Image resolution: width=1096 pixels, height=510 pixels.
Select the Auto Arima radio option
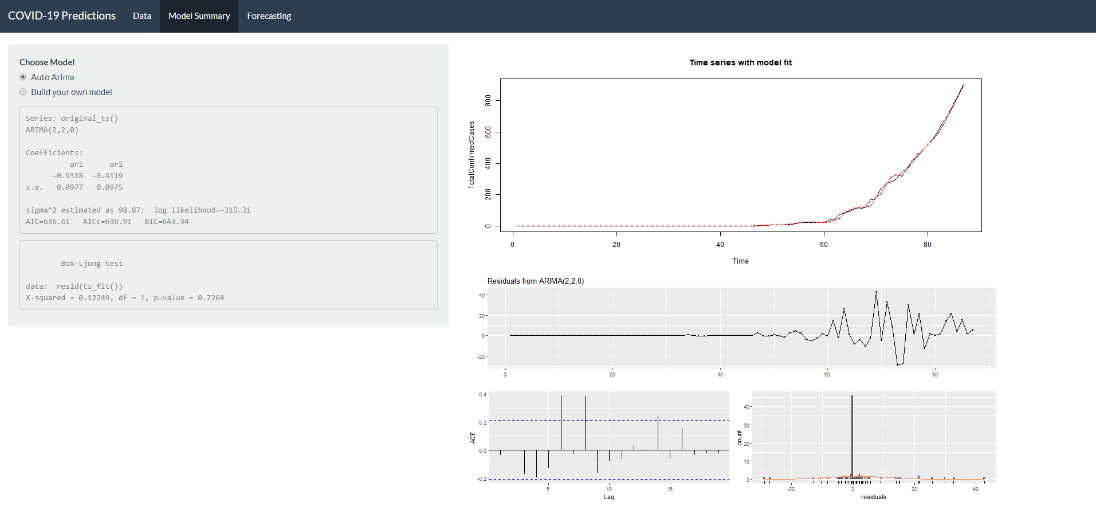(24, 77)
